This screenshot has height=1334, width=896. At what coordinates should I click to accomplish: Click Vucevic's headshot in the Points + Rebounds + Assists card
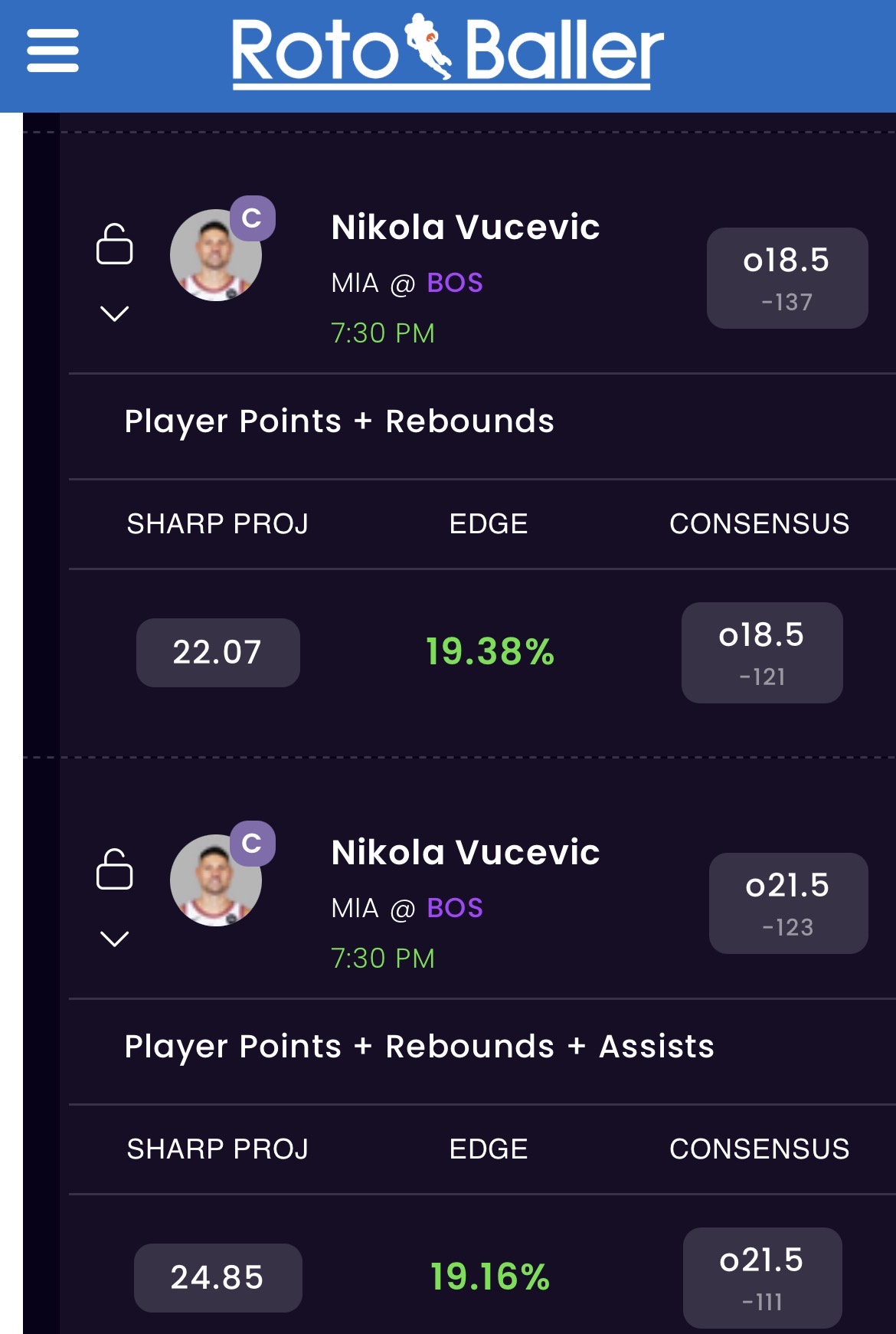[x=214, y=882]
